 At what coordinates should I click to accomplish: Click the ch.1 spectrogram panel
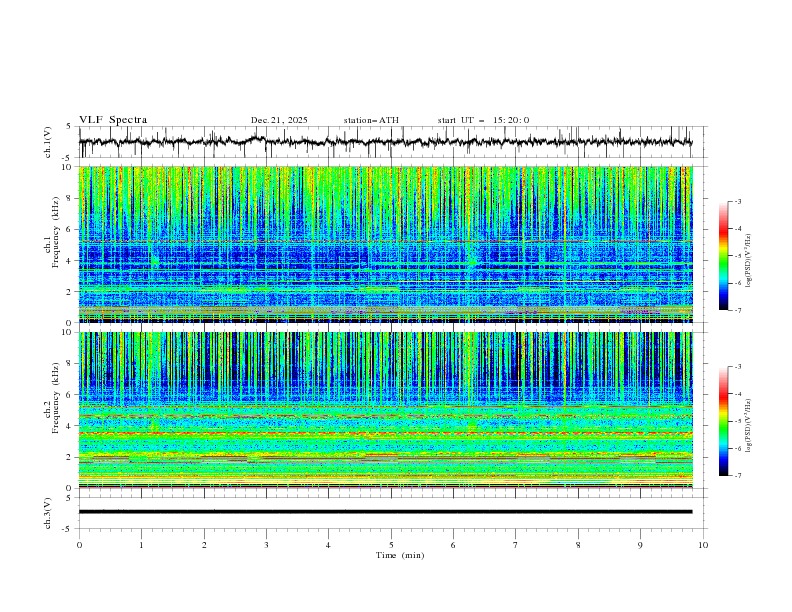tap(385, 244)
